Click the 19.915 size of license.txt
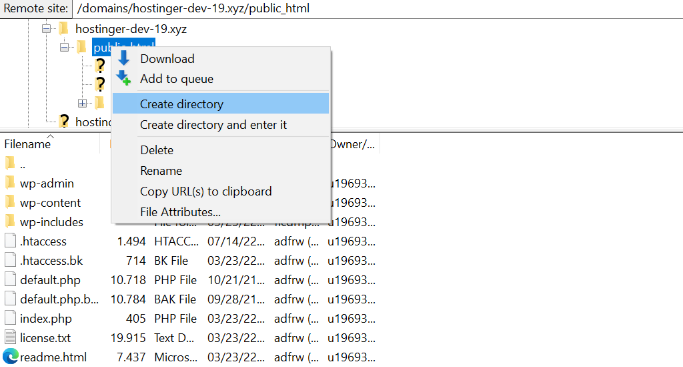Viewport: 683px width, 367px height. coord(128,337)
